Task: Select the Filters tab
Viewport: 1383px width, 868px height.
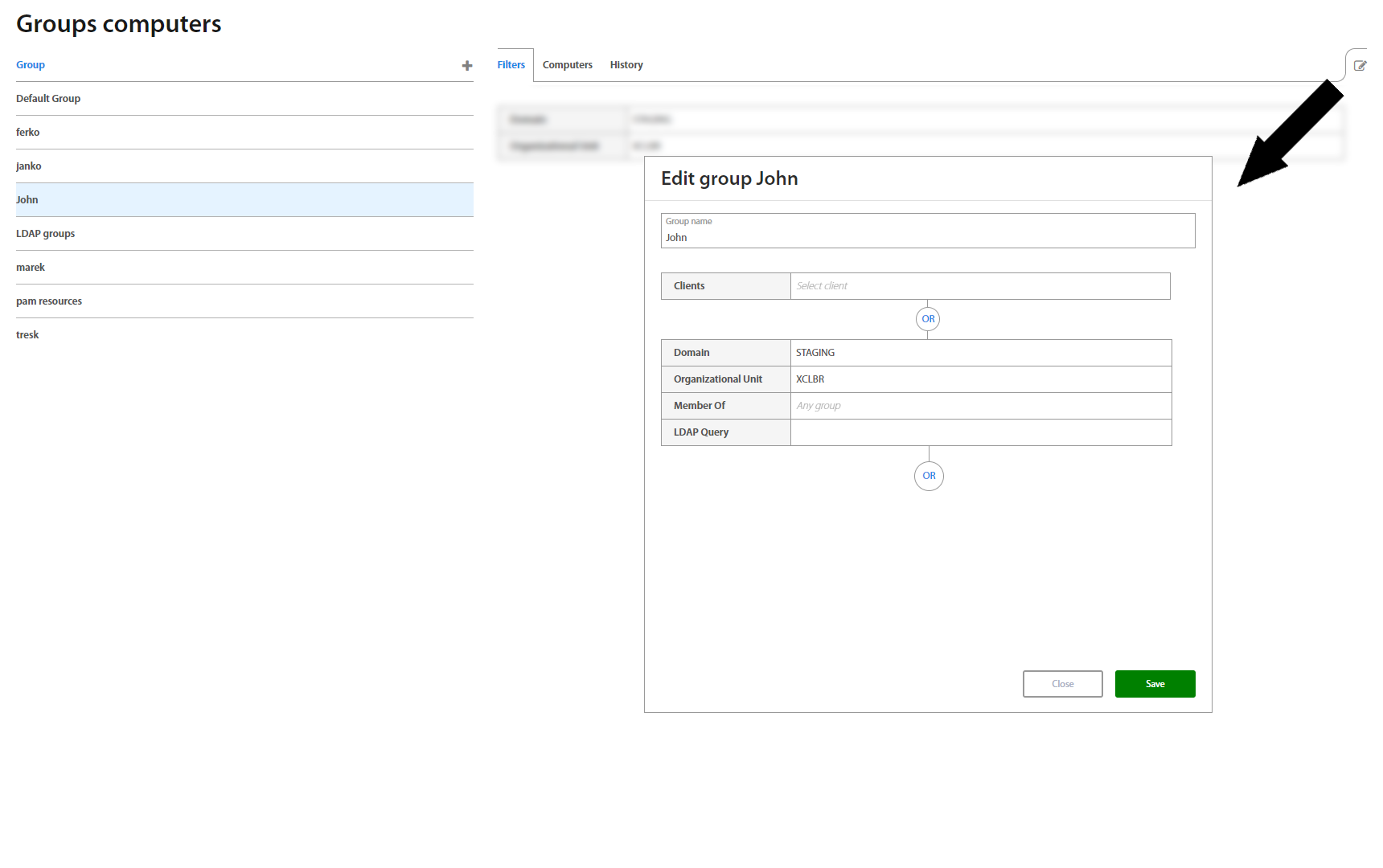Action: 511,65
